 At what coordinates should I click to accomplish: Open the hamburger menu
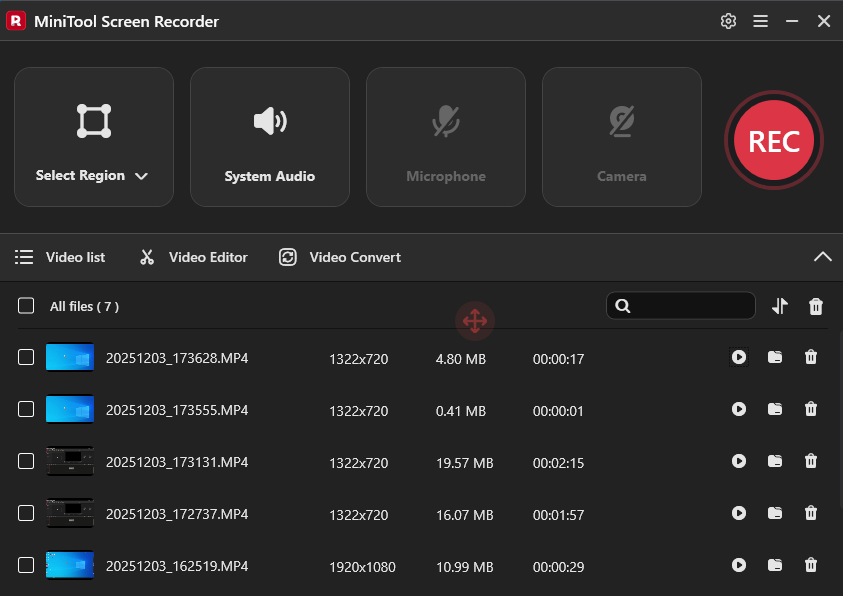[x=761, y=20]
